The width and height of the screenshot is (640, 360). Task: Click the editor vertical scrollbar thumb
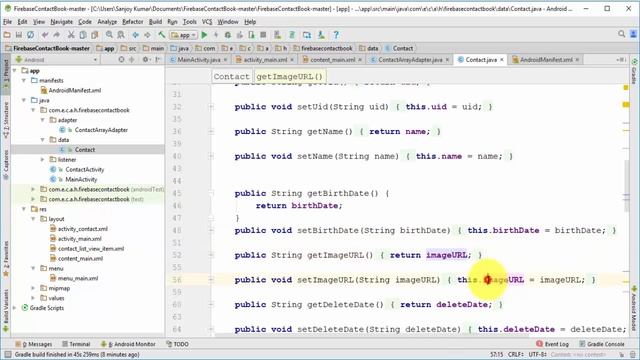(x=626, y=186)
